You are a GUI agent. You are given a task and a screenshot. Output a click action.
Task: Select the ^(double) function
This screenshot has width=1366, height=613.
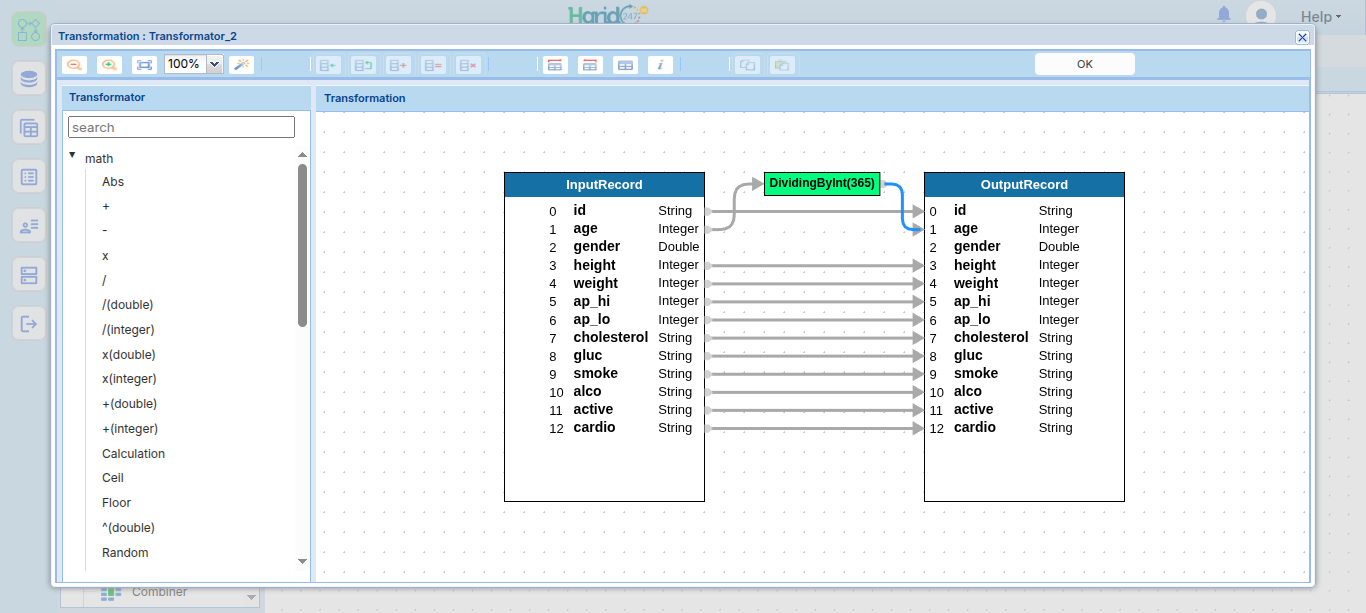[x=129, y=528]
